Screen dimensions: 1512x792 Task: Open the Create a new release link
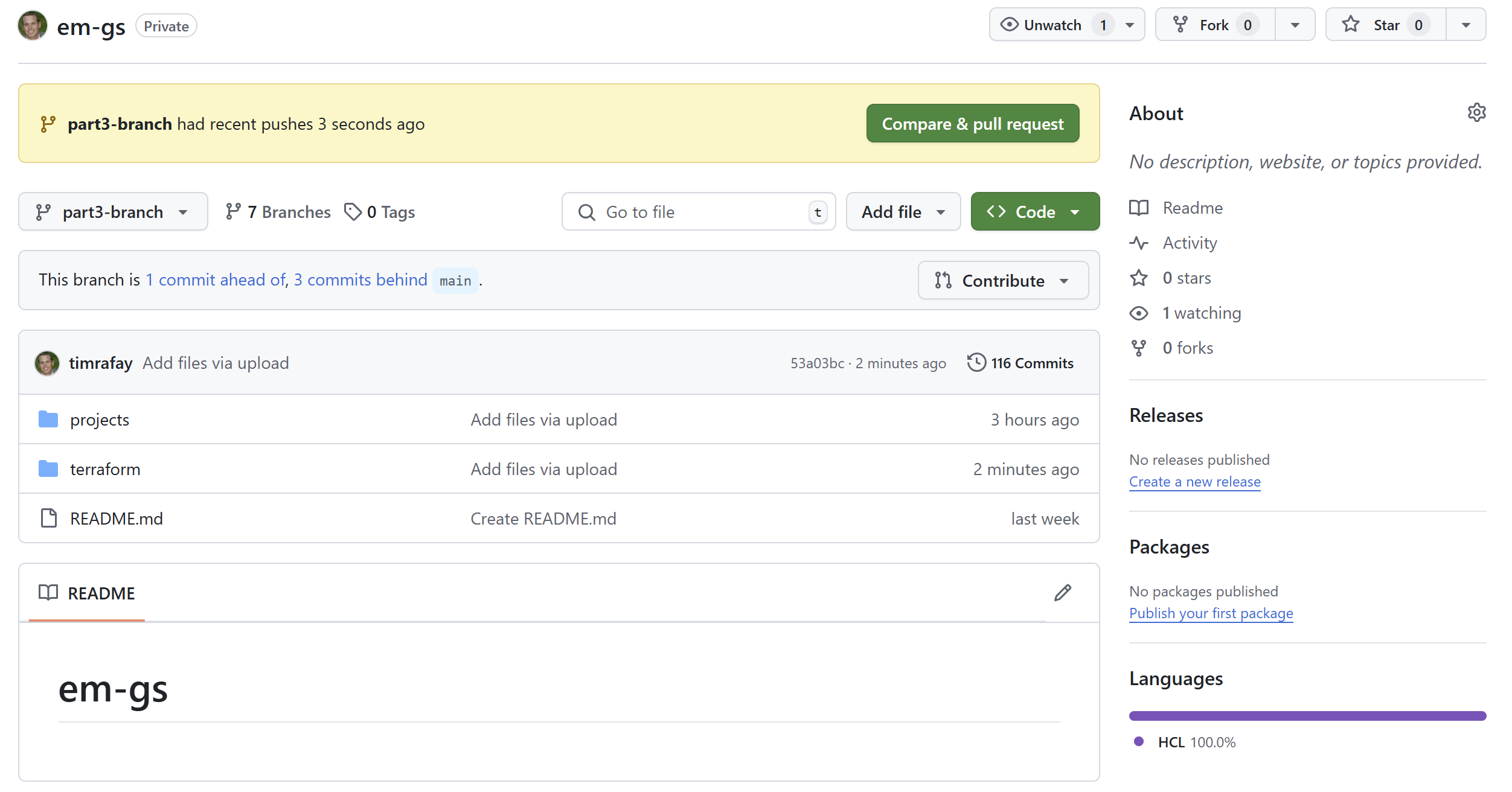[x=1194, y=482]
